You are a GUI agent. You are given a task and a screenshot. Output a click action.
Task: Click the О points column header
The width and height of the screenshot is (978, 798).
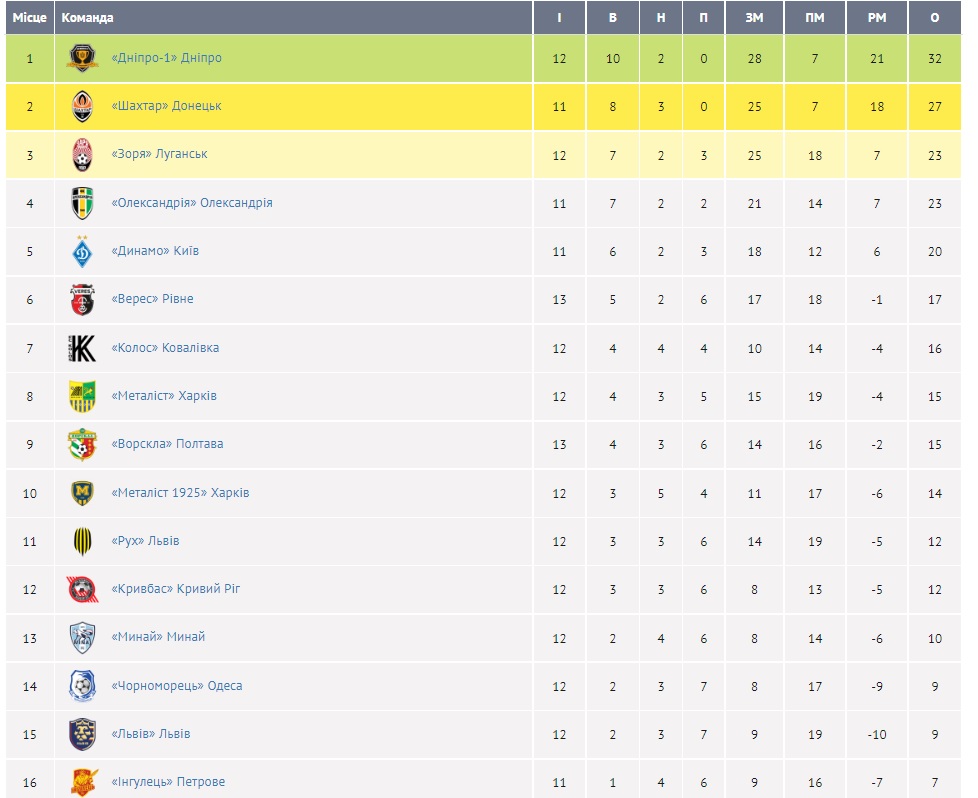pyautogui.click(x=934, y=17)
